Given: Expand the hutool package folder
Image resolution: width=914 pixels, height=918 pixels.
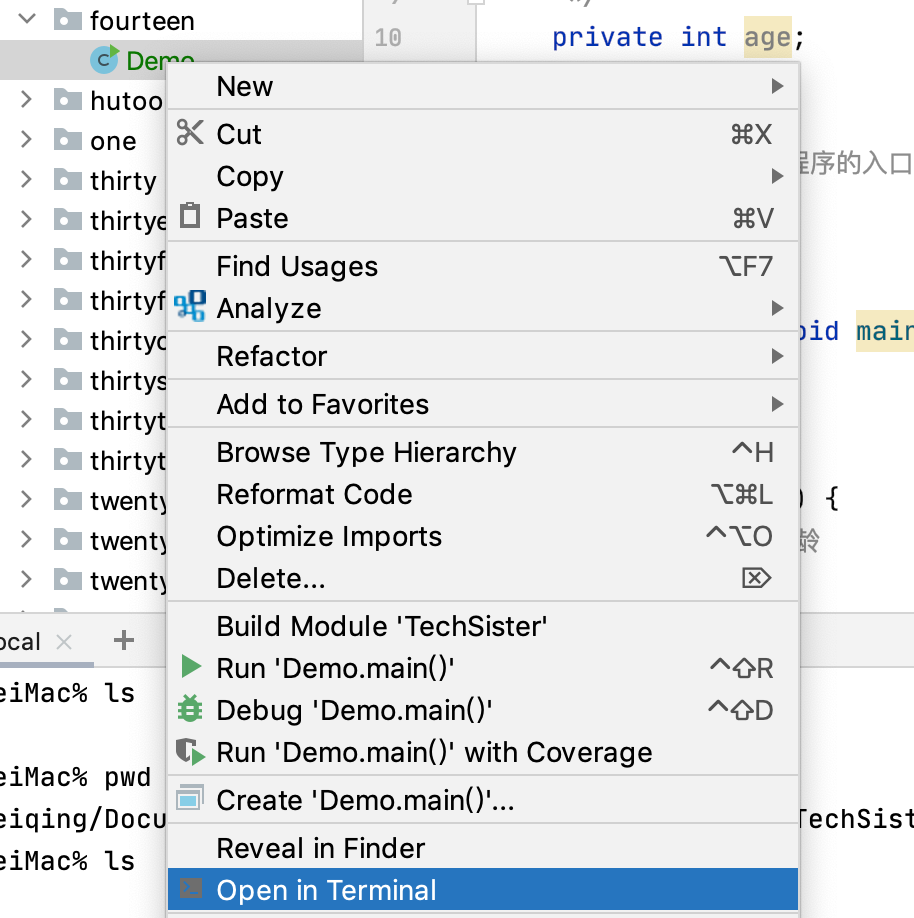Looking at the screenshot, I should click(x=27, y=100).
